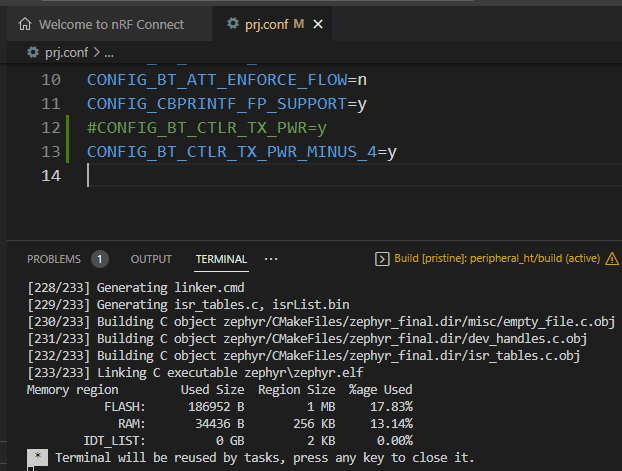This screenshot has width=622, height=471.
Task: Select the TERMINAL panel tab
Action: [x=221, y=259]
